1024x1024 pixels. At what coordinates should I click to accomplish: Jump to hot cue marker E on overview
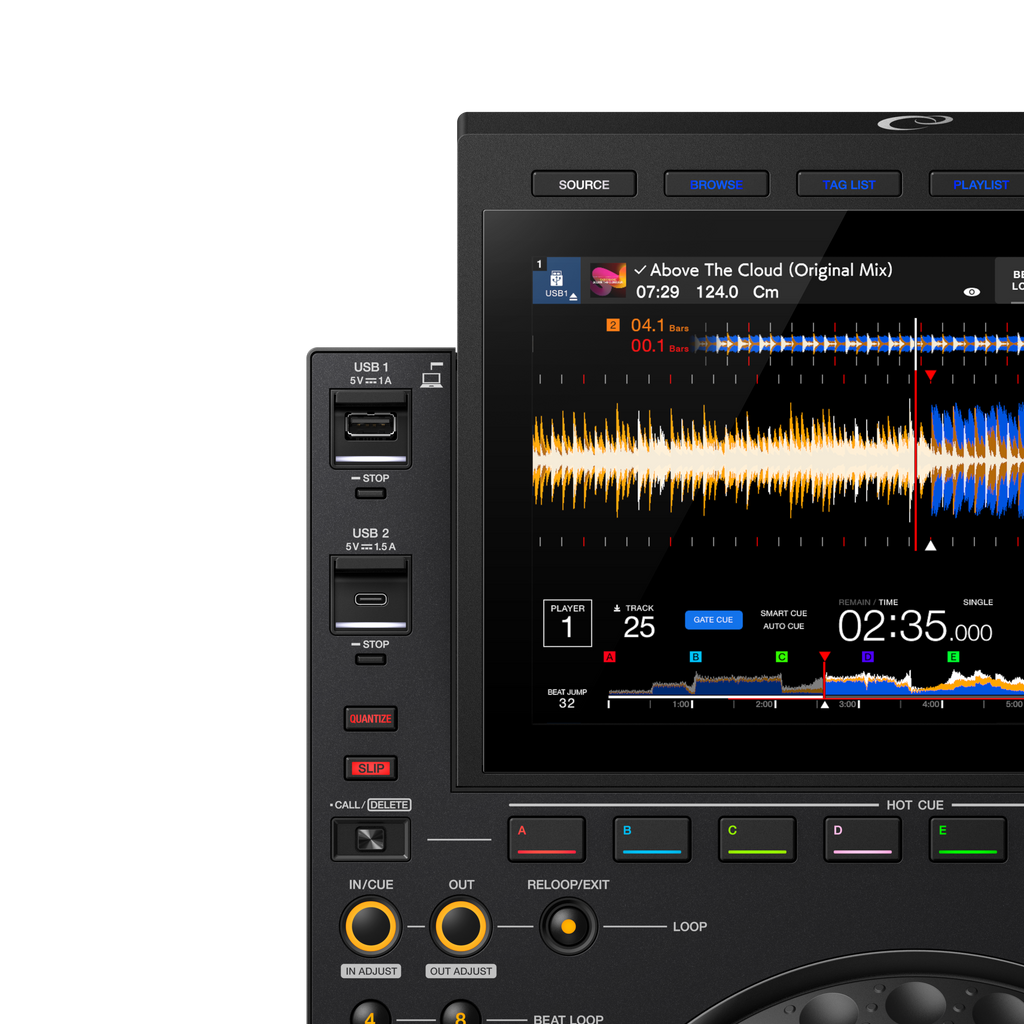click(x=953, y=657)
